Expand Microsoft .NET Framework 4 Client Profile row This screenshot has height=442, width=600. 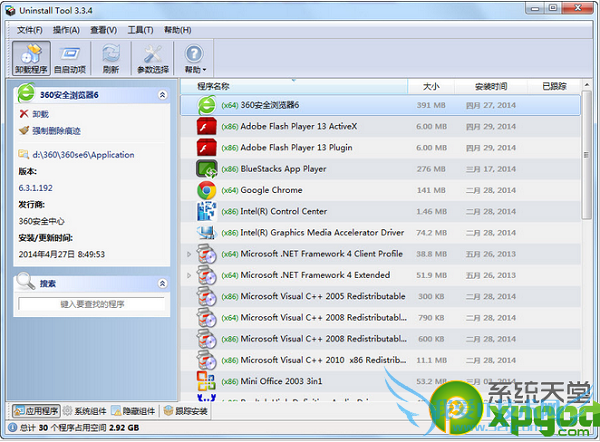point(189,254)
